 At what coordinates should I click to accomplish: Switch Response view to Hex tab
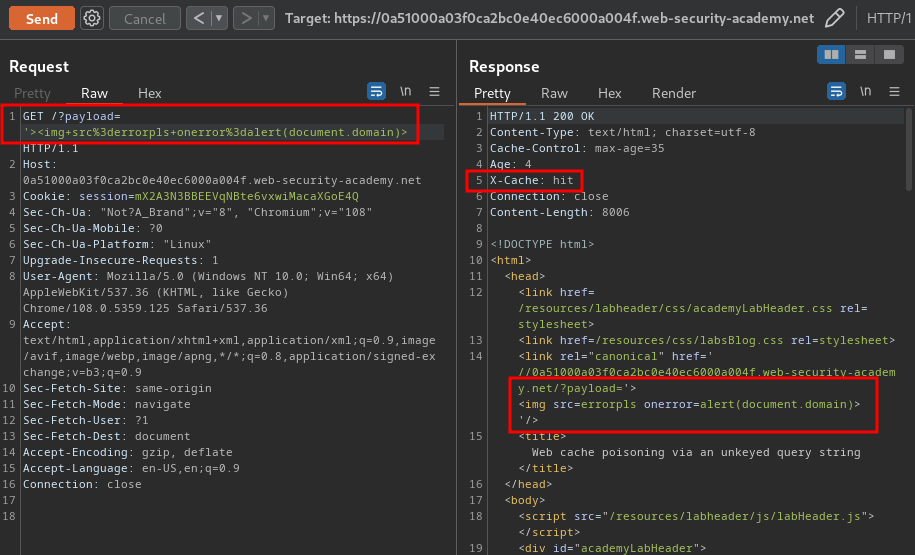pyautogui.click(x=609, y=93)
